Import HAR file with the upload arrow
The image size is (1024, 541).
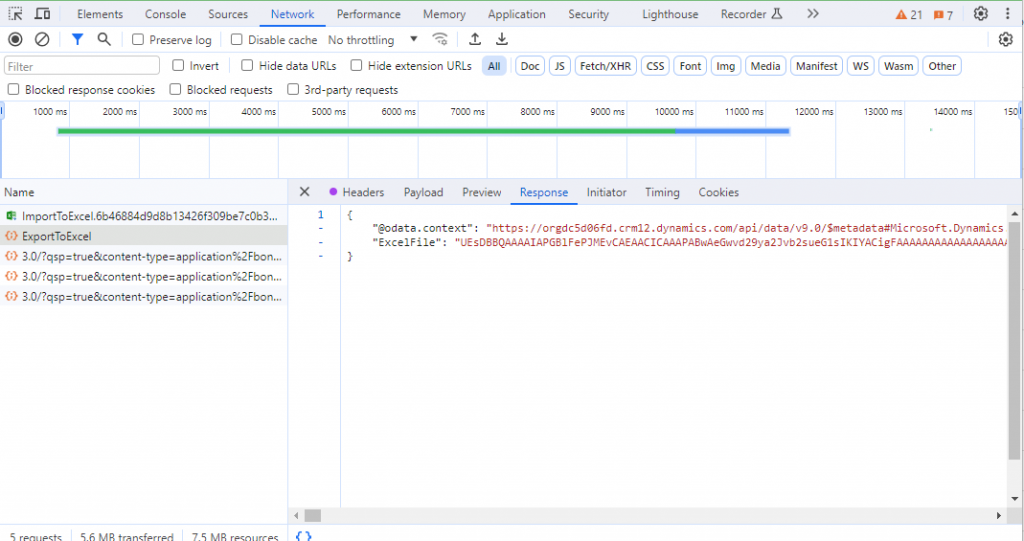[x=475, y=40]
